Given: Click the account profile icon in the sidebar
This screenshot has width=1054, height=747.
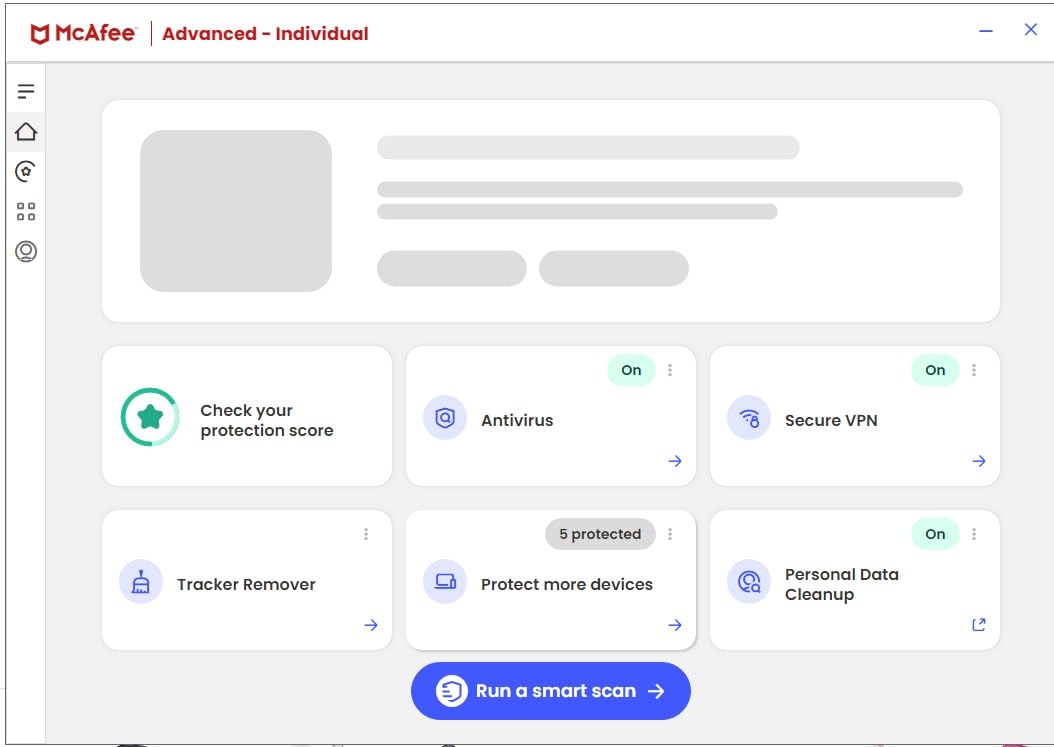Looking at the screenshot, I should point(25,251).
